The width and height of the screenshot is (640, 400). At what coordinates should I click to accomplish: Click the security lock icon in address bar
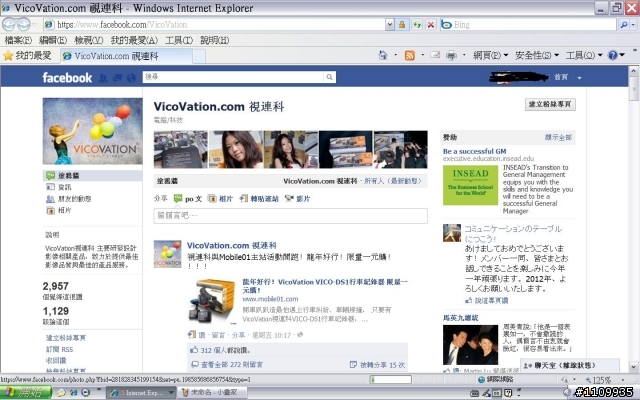[402, 25]
